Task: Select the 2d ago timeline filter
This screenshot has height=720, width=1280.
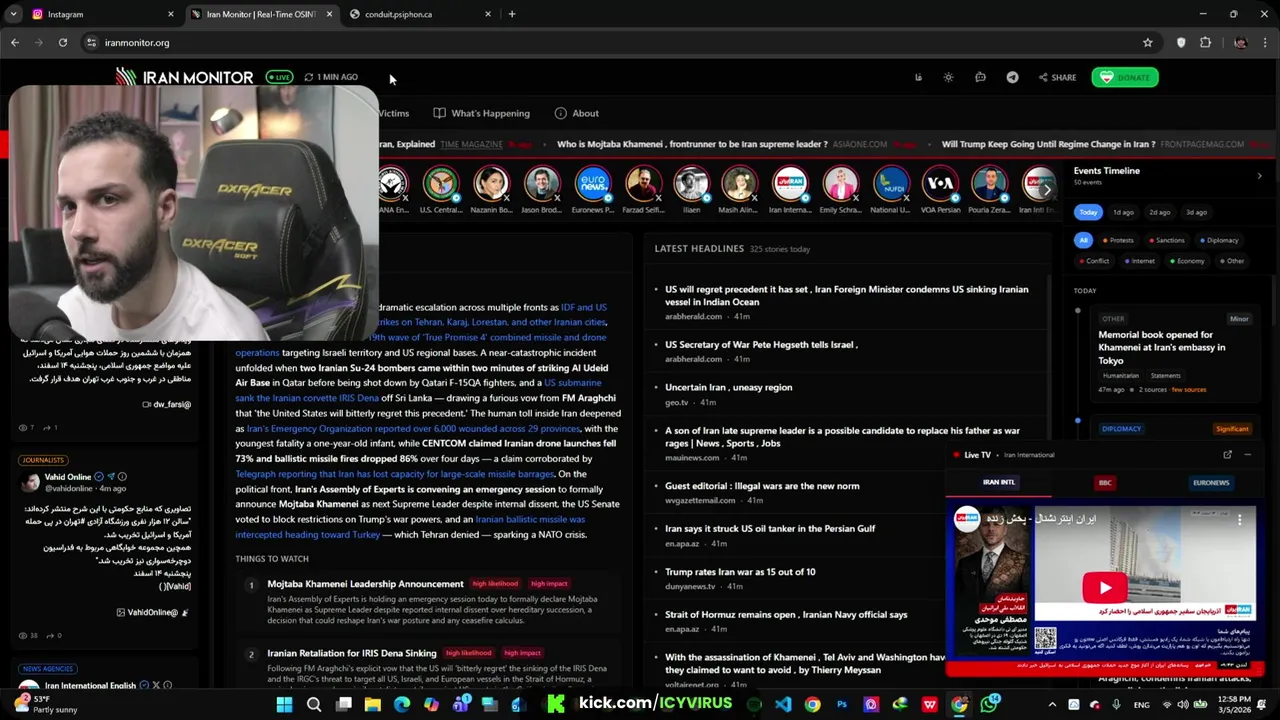Action: pyautogui.click(x=1159, y=212)
